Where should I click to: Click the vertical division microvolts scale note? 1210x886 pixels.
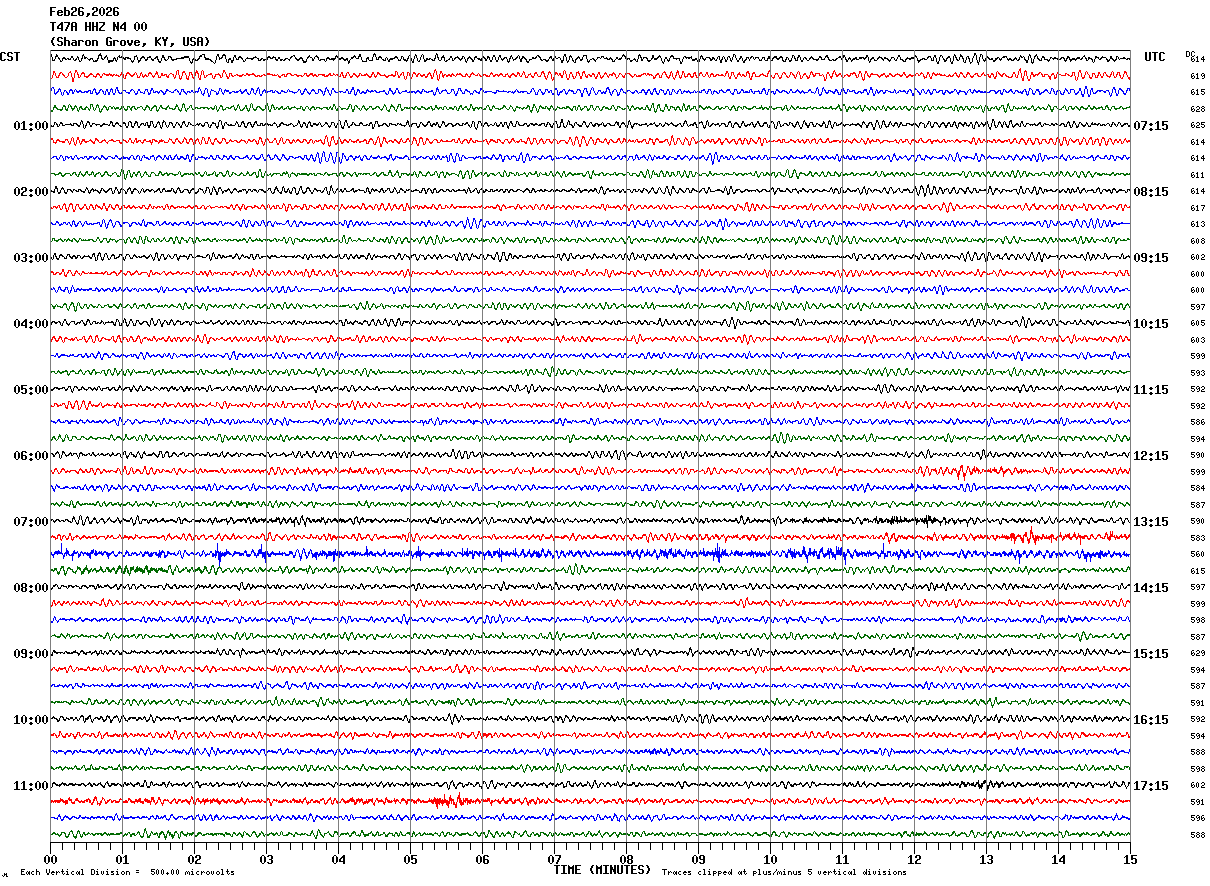point(127,873)
